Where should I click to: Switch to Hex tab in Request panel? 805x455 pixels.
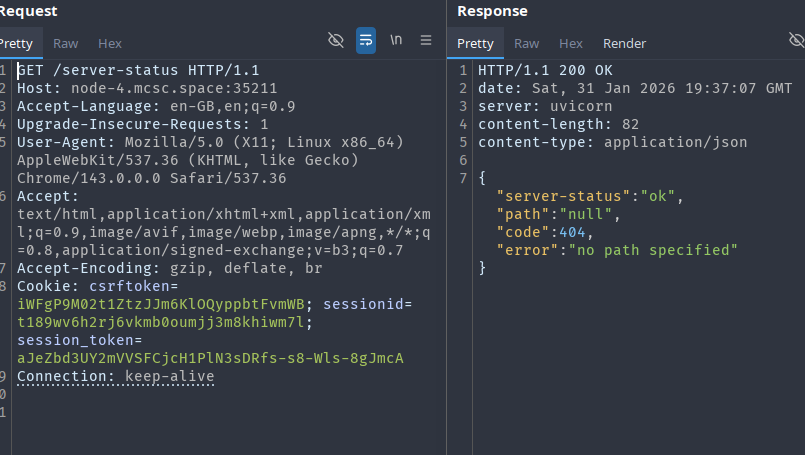tap(110, 44)
